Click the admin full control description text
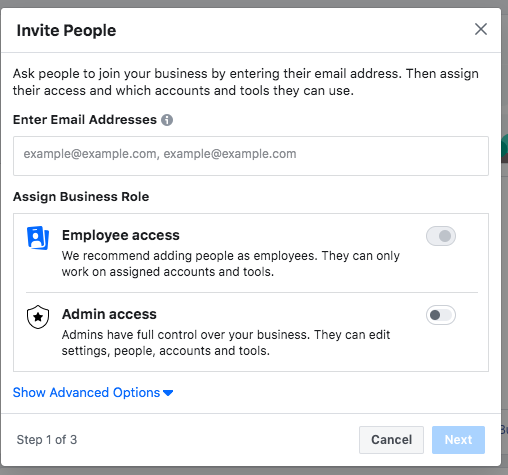This screenshot has height=475, width=508. pyautogui.click(x=226, y=343)
